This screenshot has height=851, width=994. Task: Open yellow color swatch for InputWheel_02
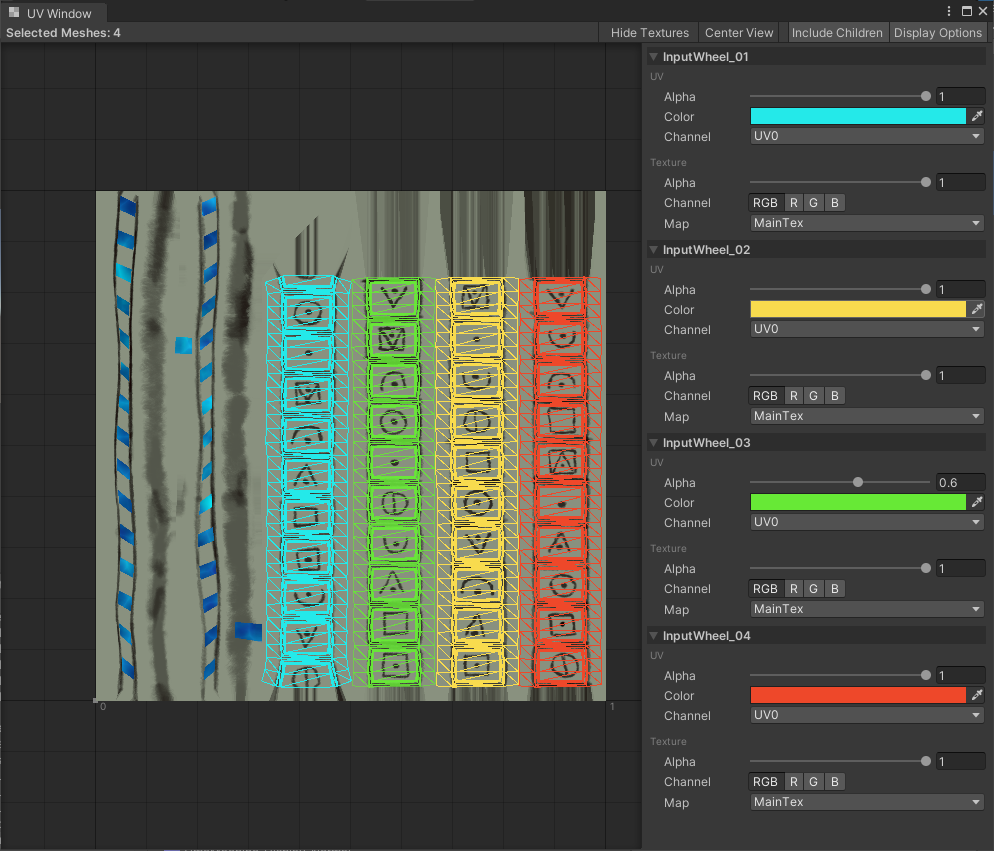point(858,309)
